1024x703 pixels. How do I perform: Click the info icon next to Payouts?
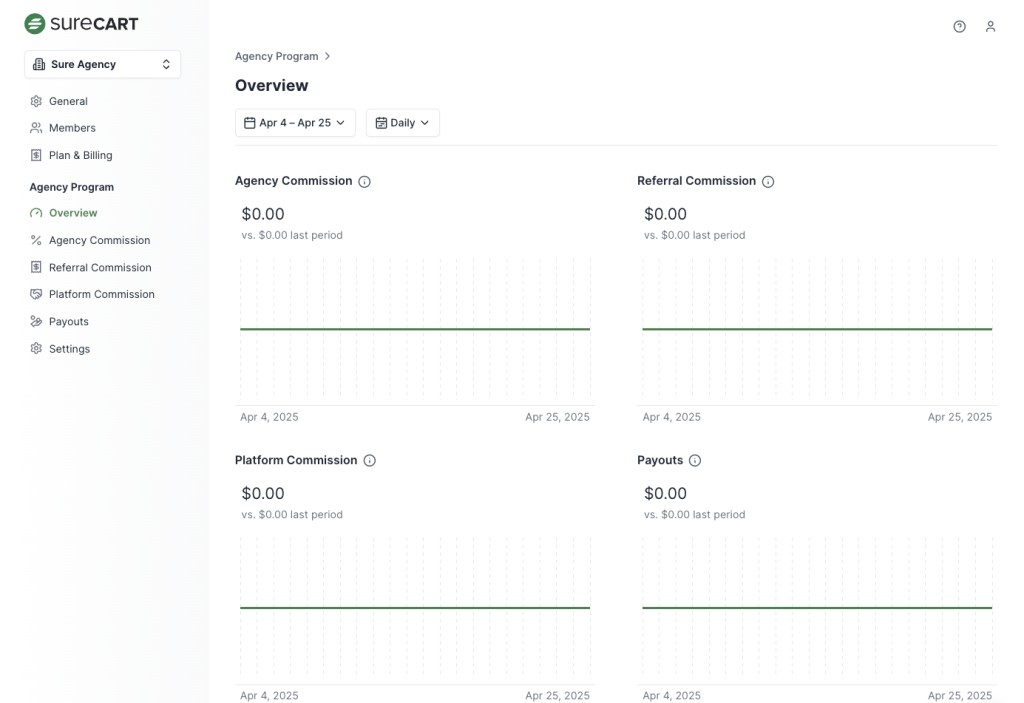point(695,461)
